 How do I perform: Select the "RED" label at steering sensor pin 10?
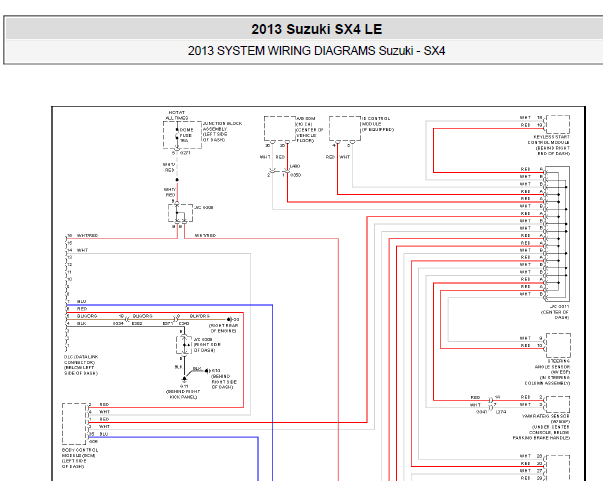tap(525, 345)
